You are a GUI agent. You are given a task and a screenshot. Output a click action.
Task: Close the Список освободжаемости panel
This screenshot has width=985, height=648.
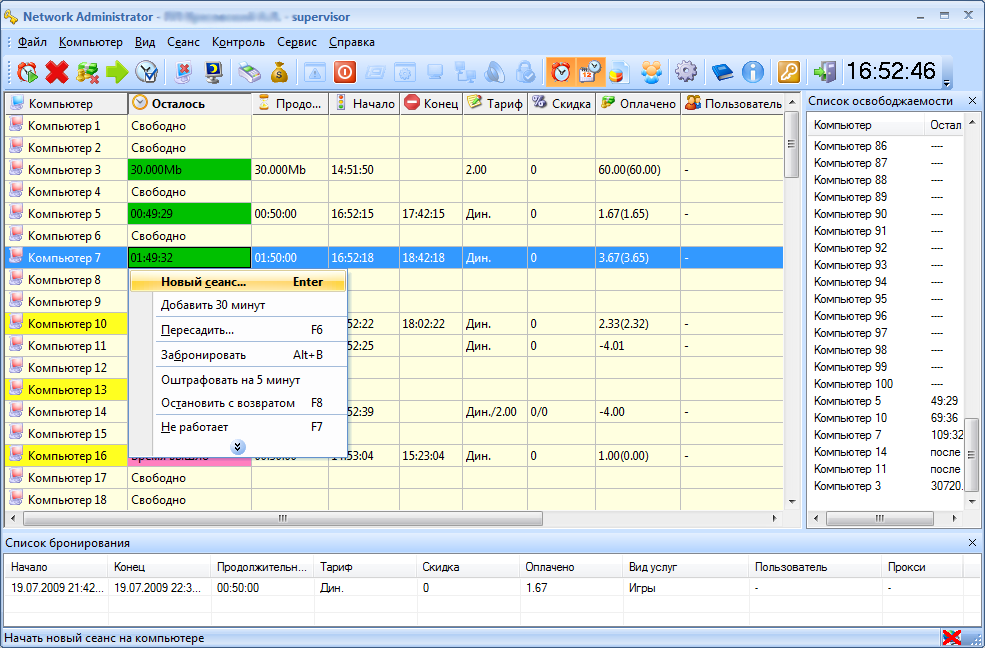(972, 100)
